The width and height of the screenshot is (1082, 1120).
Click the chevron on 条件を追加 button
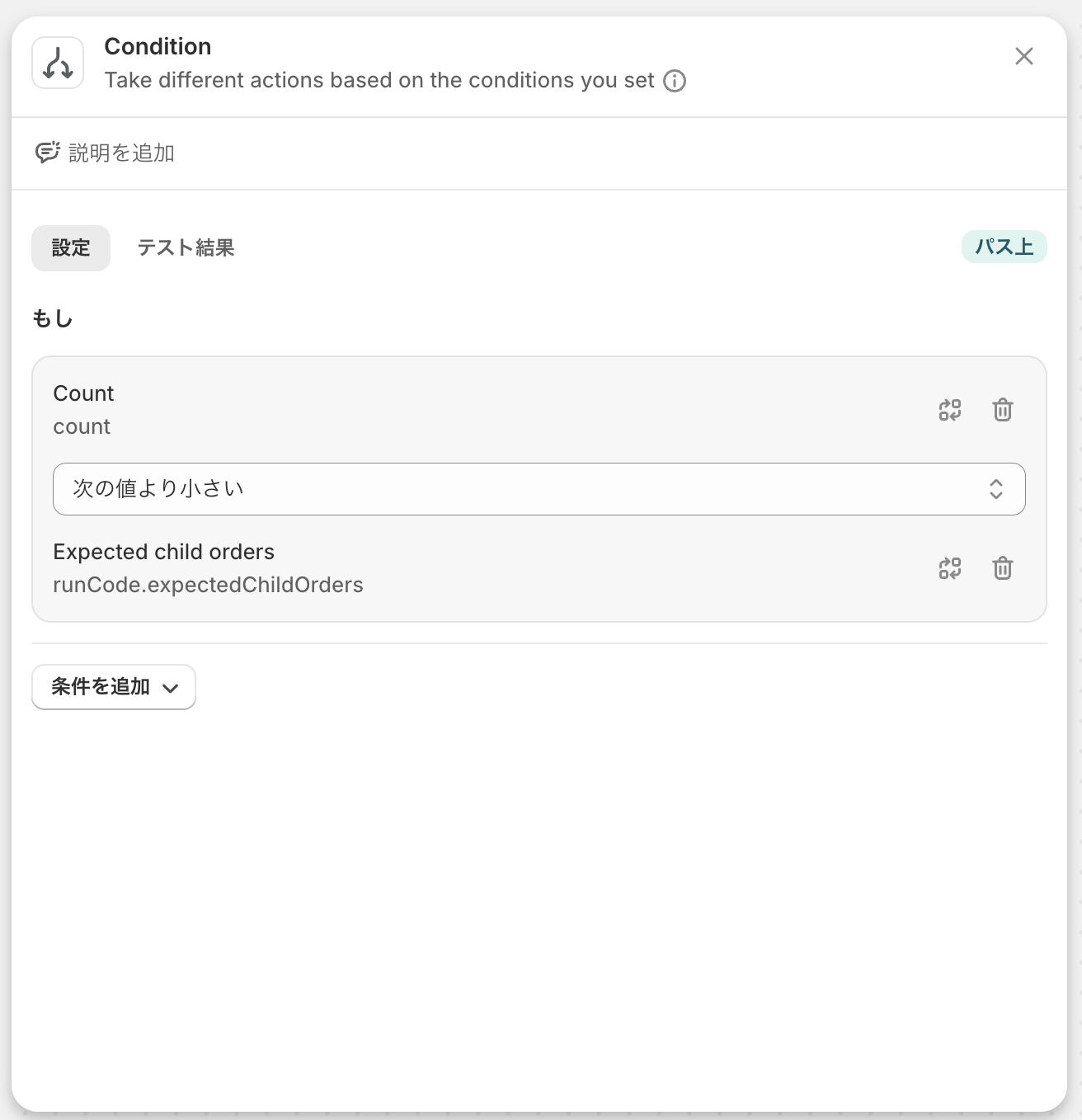pos(171,688)
